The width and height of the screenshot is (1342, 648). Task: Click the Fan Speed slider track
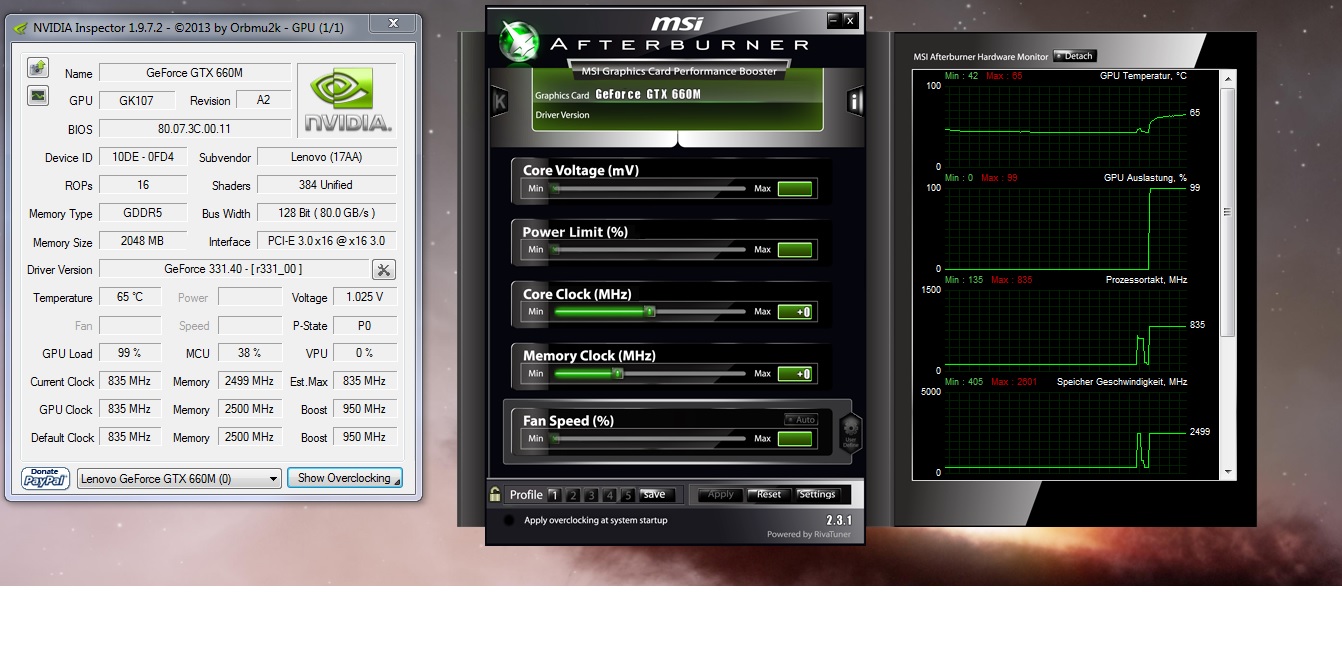649,439
